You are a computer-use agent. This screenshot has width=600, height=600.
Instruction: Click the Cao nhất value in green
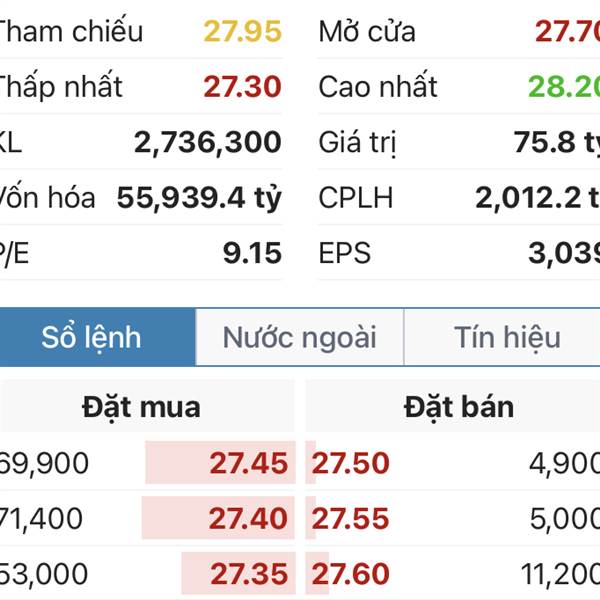[564, 86]
